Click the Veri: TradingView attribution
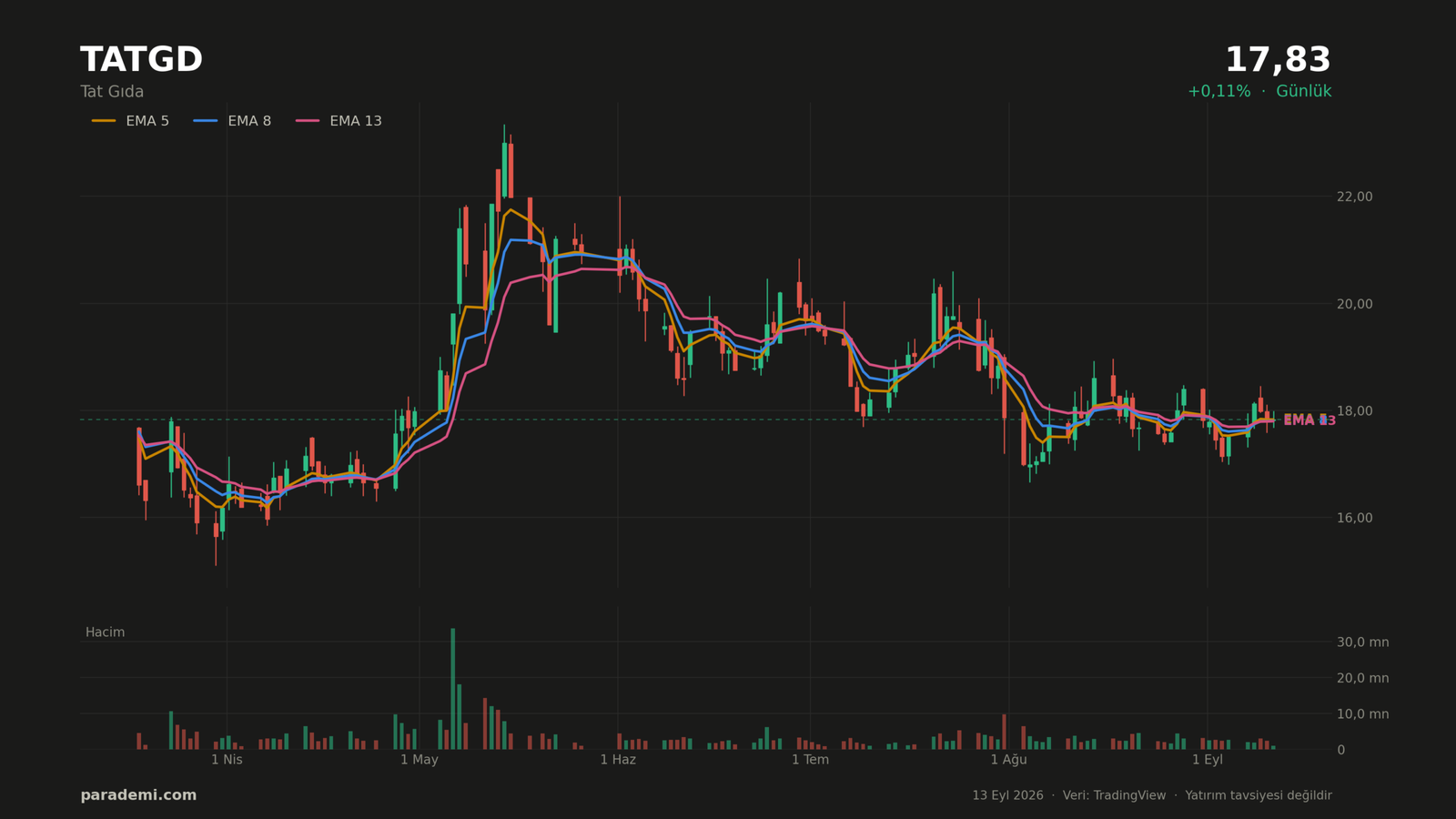The height and width of the screenshot is (819, 1456). pyautogui.click(x=1114, y=795)
